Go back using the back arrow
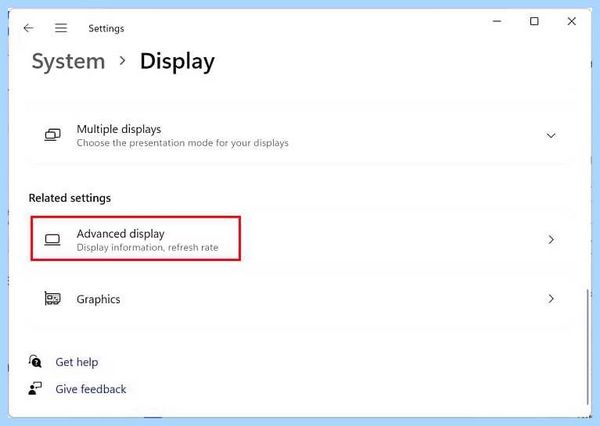The image size is (600, 426). point(29,28)
